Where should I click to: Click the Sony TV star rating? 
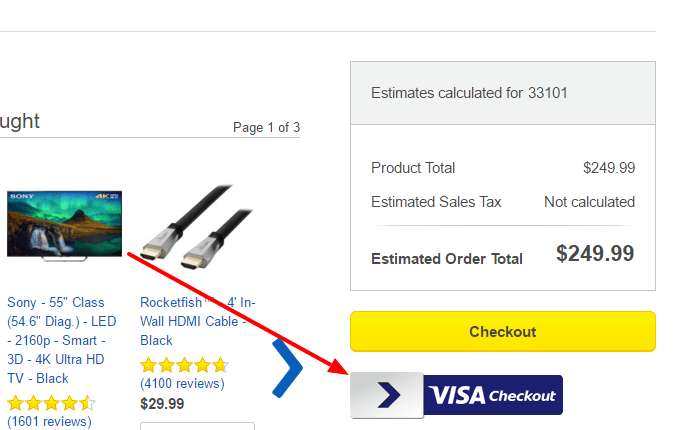51,403
